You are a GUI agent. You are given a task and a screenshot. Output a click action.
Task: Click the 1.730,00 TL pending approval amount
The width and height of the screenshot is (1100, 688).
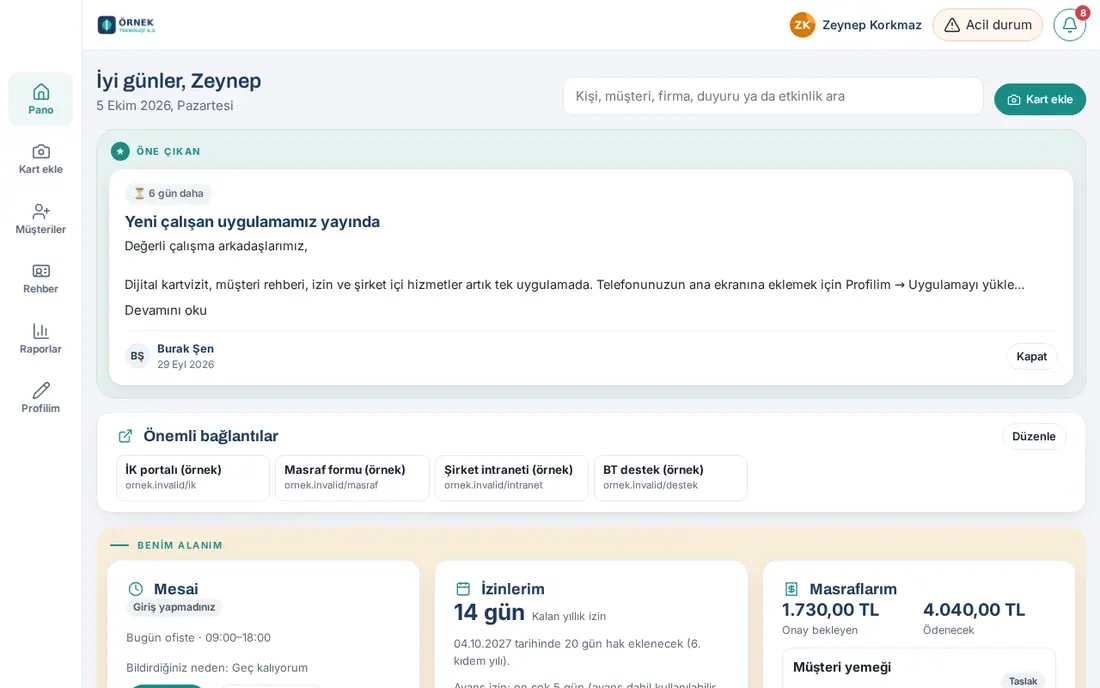click(830, 609)
